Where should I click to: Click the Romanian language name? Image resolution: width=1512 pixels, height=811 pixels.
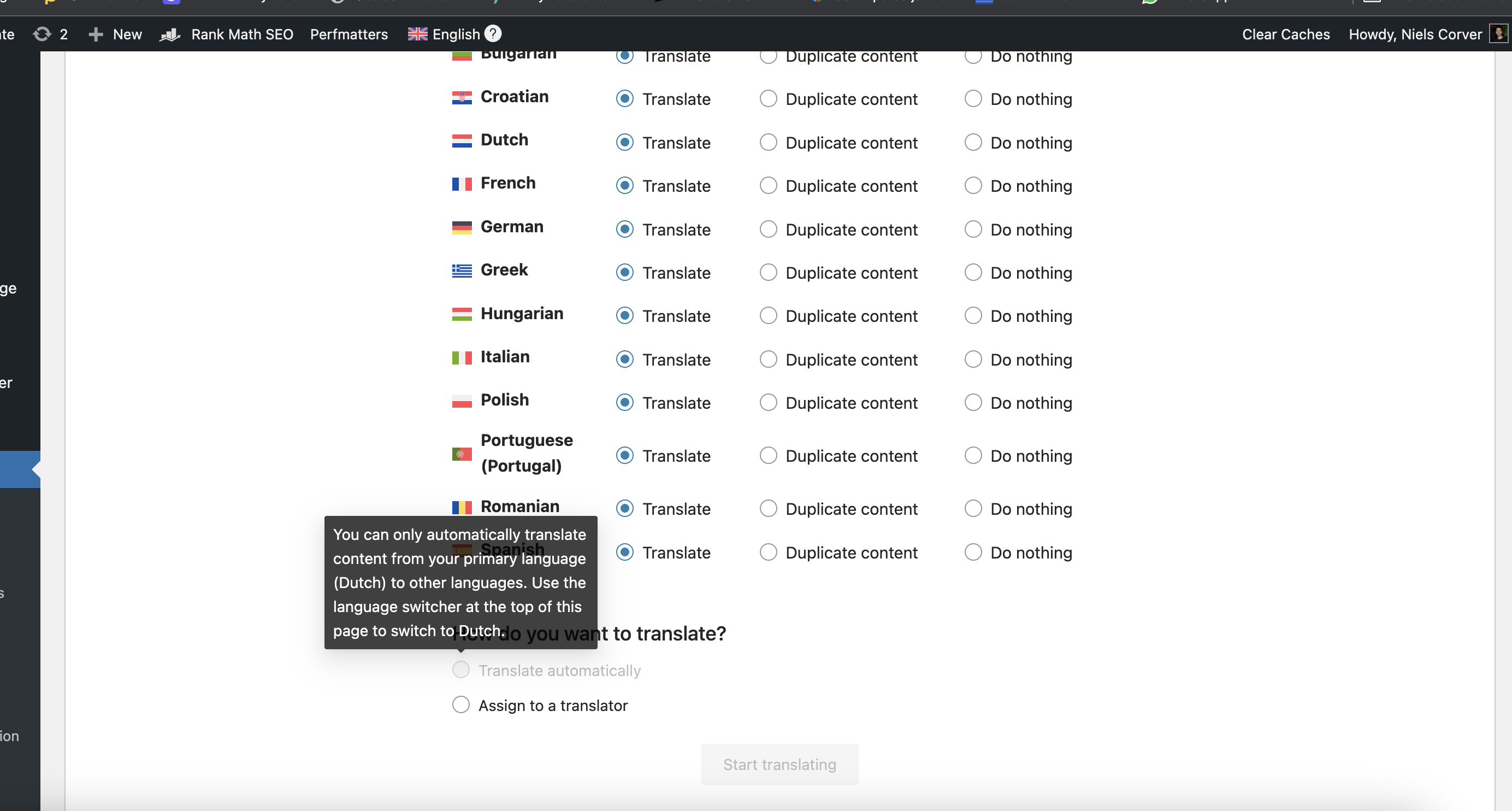tap(520, 506)
